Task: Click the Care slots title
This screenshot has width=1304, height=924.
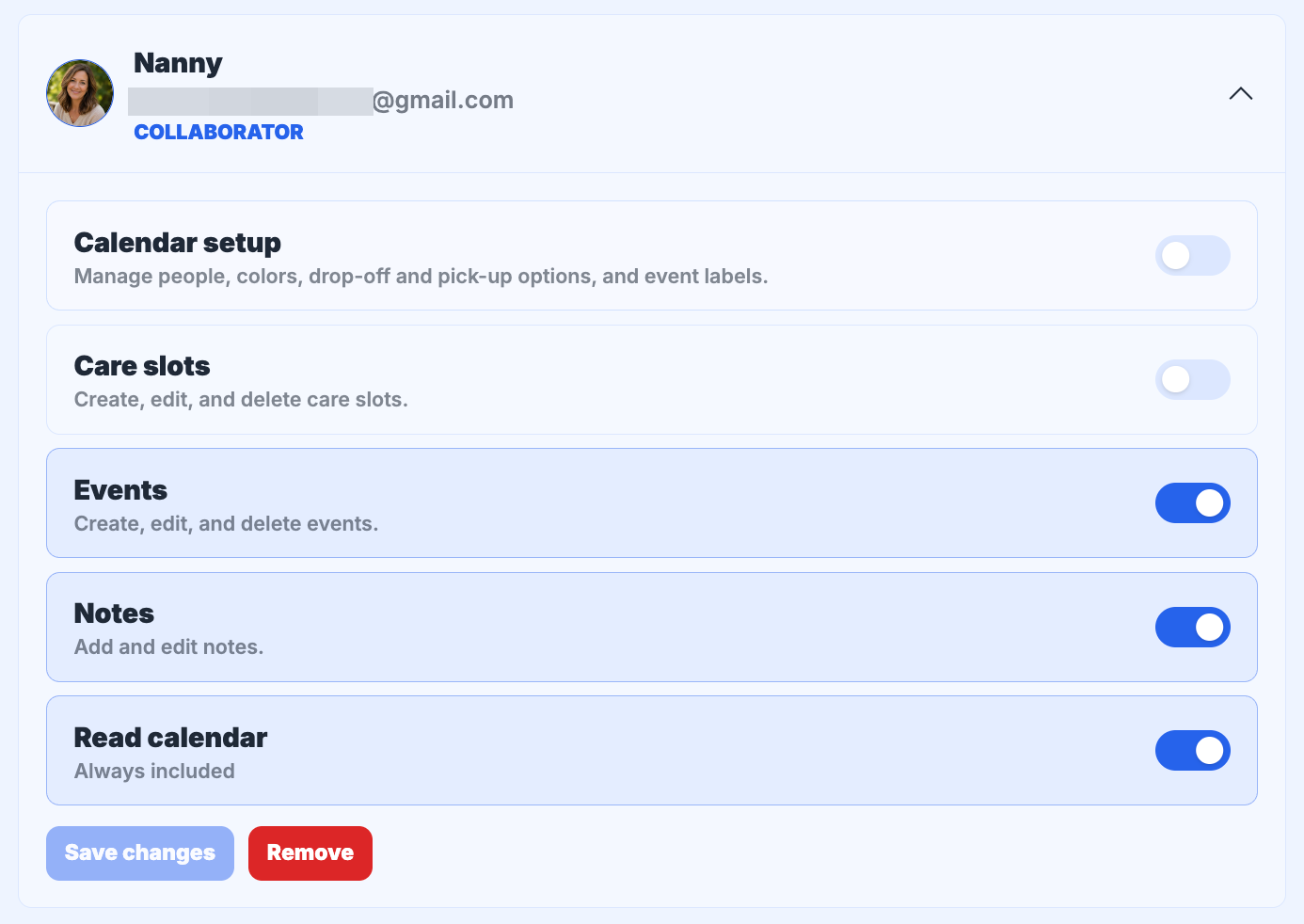Action: pyautogui.click(x=142, y=366)
